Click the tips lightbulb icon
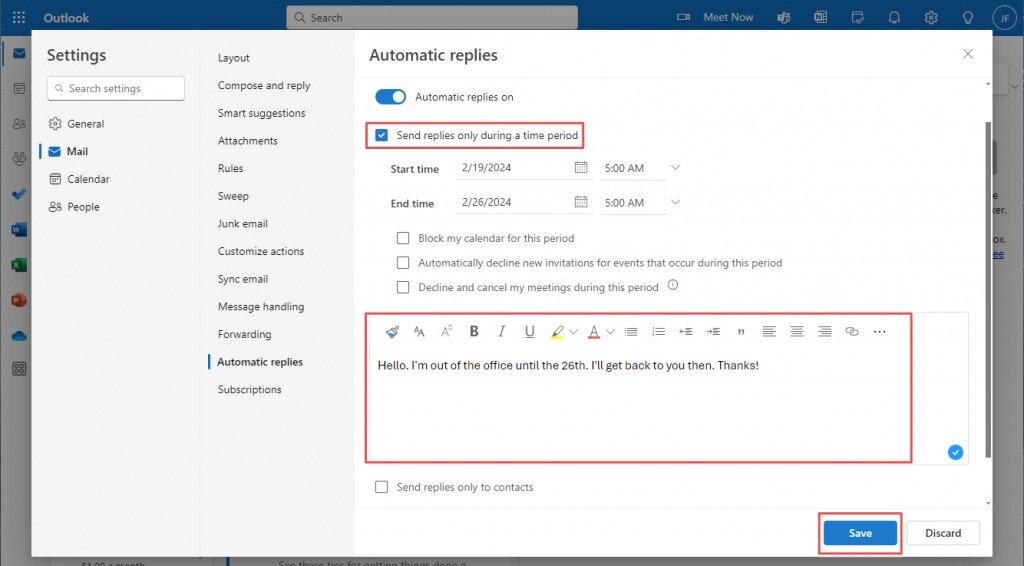Screen dimensions: 1024x566 point(968,18)
